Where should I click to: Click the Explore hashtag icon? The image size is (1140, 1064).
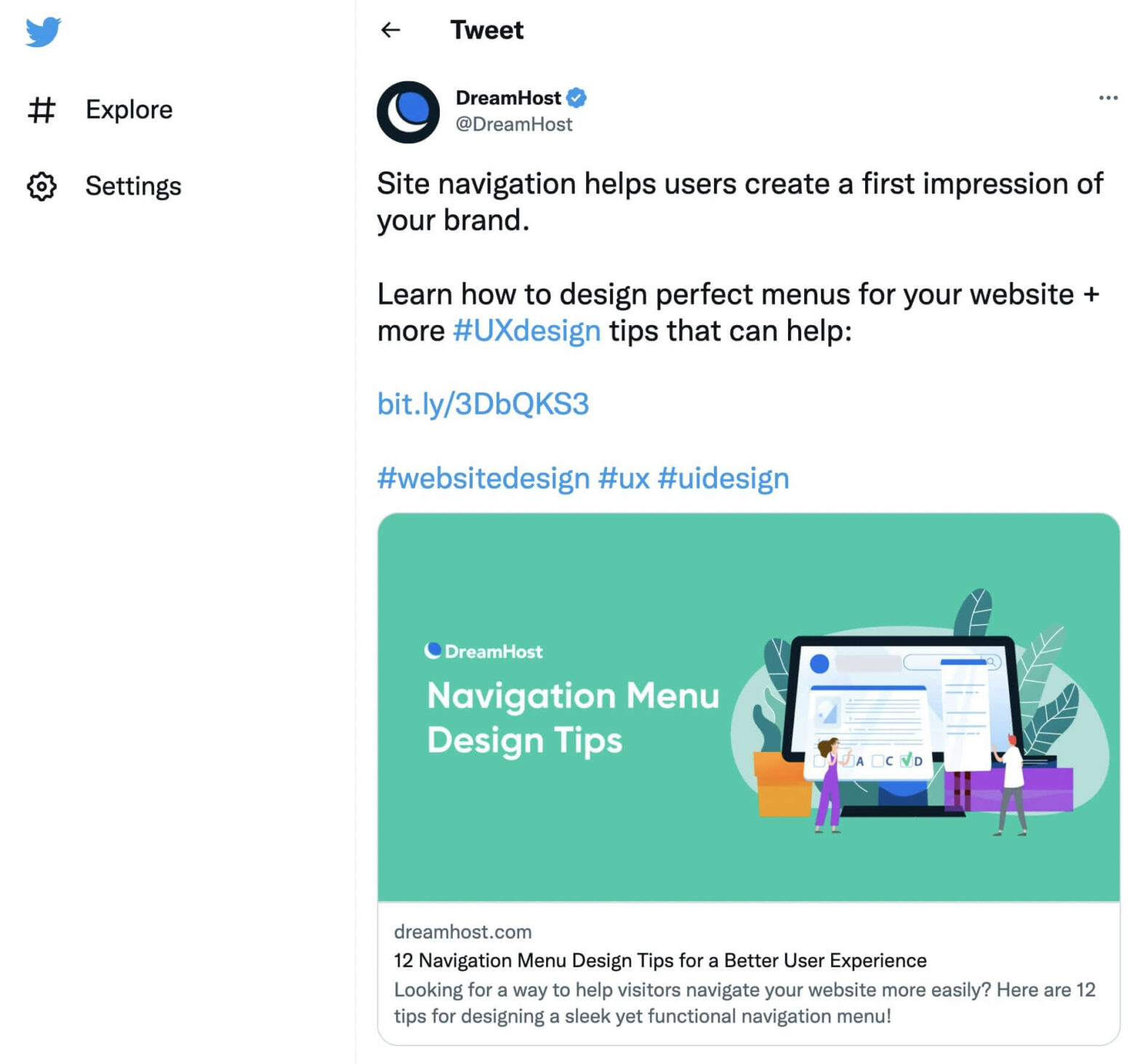(x=41, y=110)
